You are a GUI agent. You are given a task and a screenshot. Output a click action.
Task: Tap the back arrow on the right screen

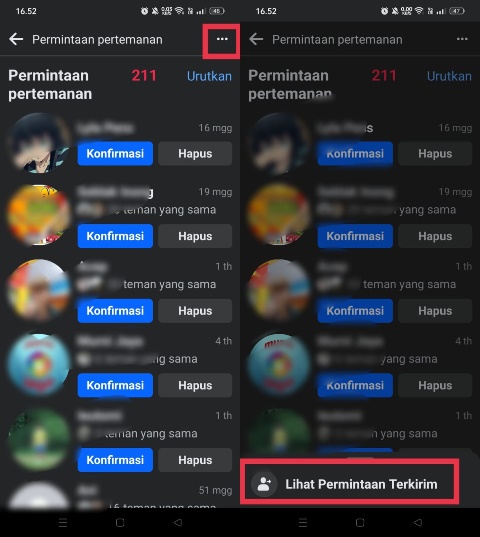point(256,39)
